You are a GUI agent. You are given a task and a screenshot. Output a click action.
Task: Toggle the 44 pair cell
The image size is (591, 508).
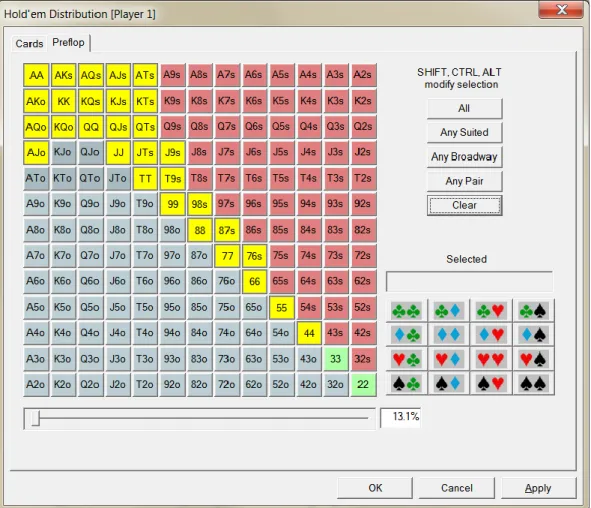(x=309, y=333)
